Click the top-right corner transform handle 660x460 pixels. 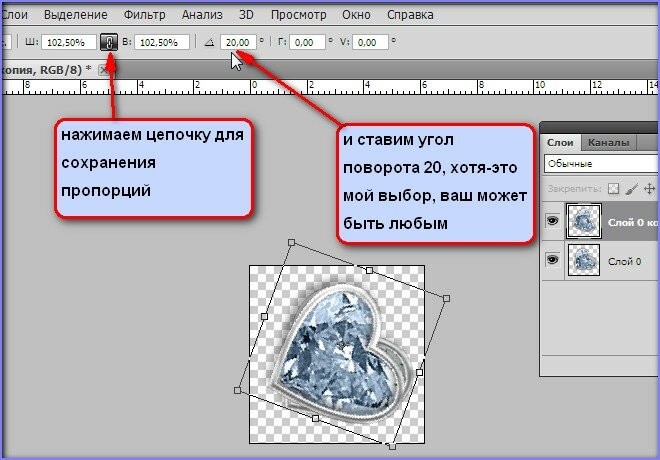(447, 298)
